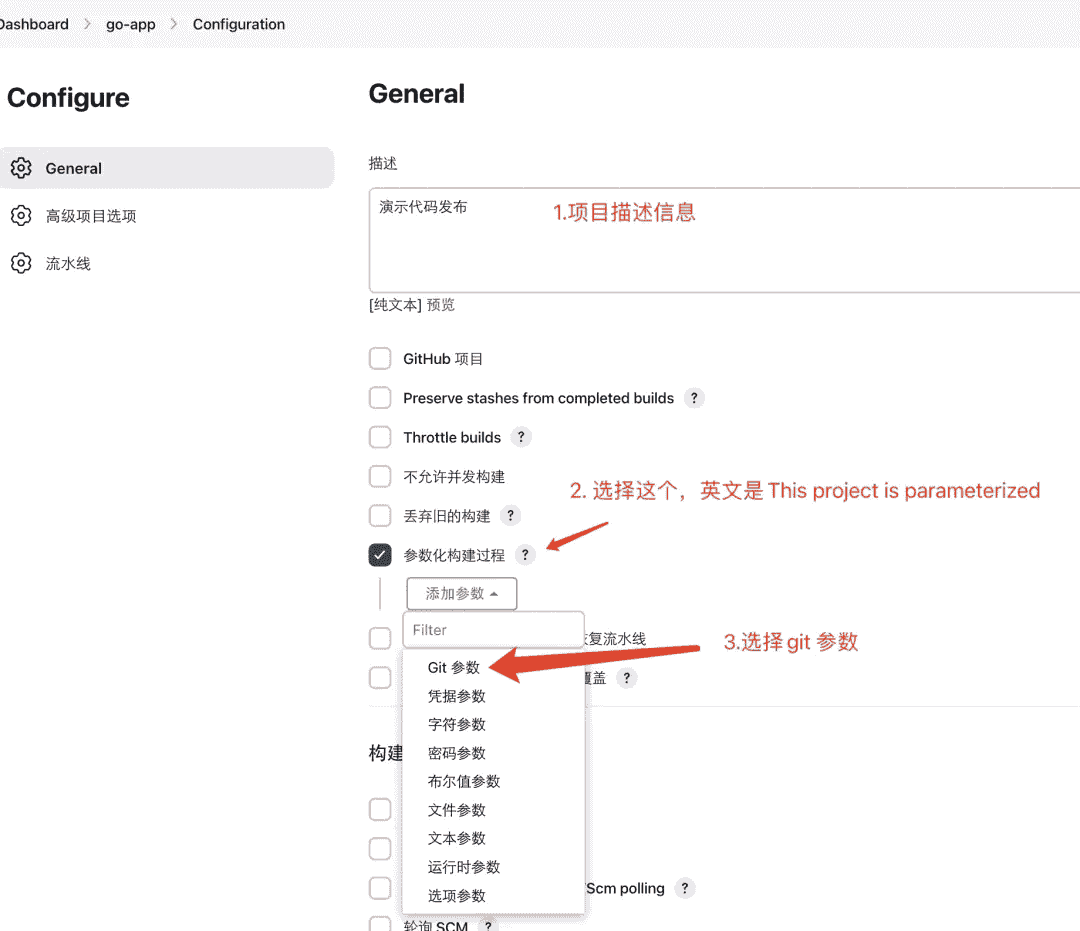Select Git 参数 from the parameter list
This screenshot has width=1080, height=931.
454,668
